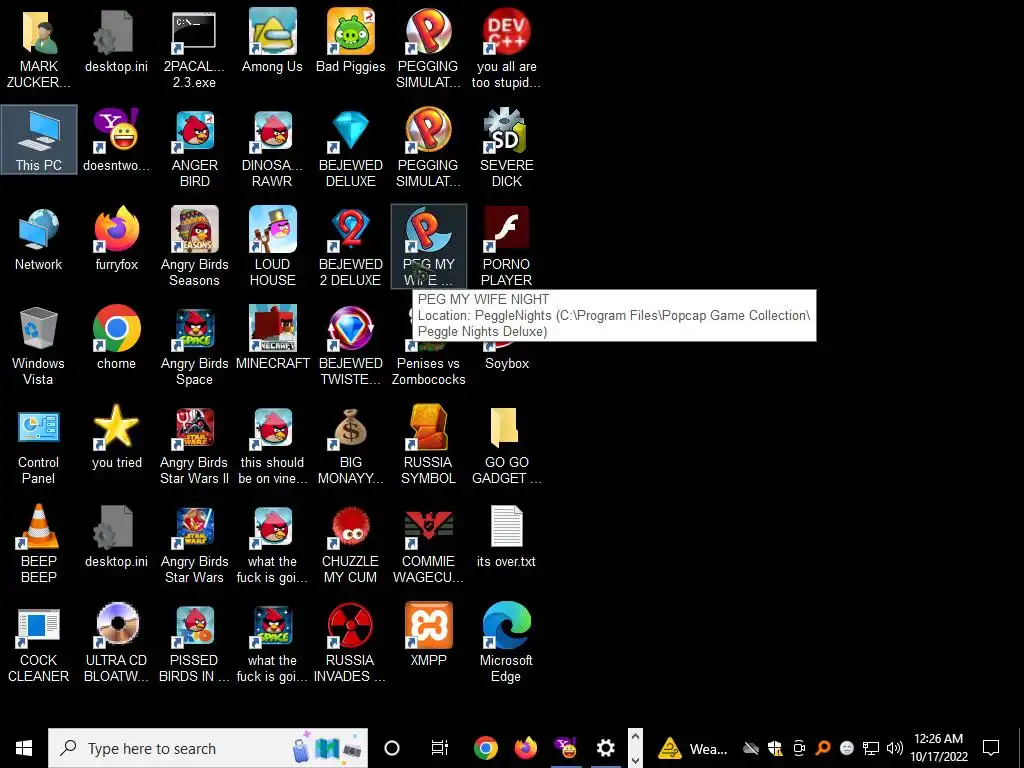Select the BEJEWED DELUXE gem icon

click(x=351, y=148)
